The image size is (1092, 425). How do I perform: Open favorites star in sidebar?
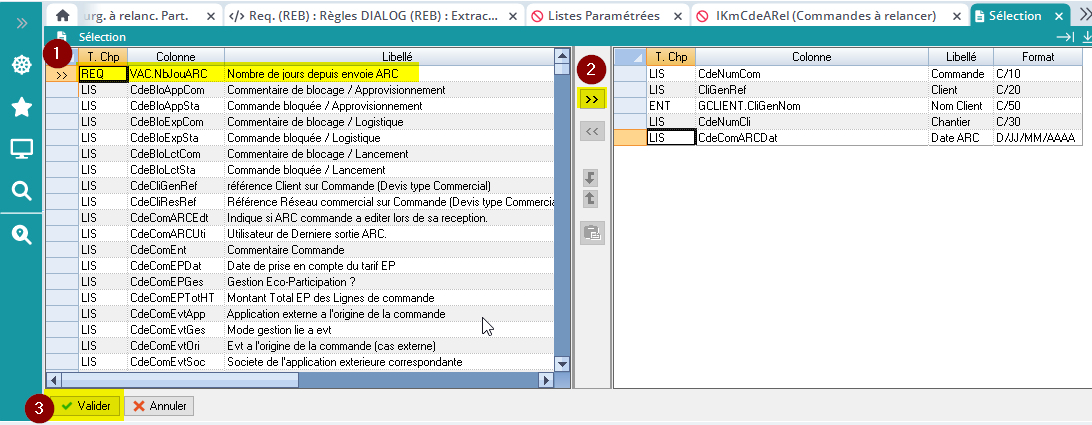[21, 107]
